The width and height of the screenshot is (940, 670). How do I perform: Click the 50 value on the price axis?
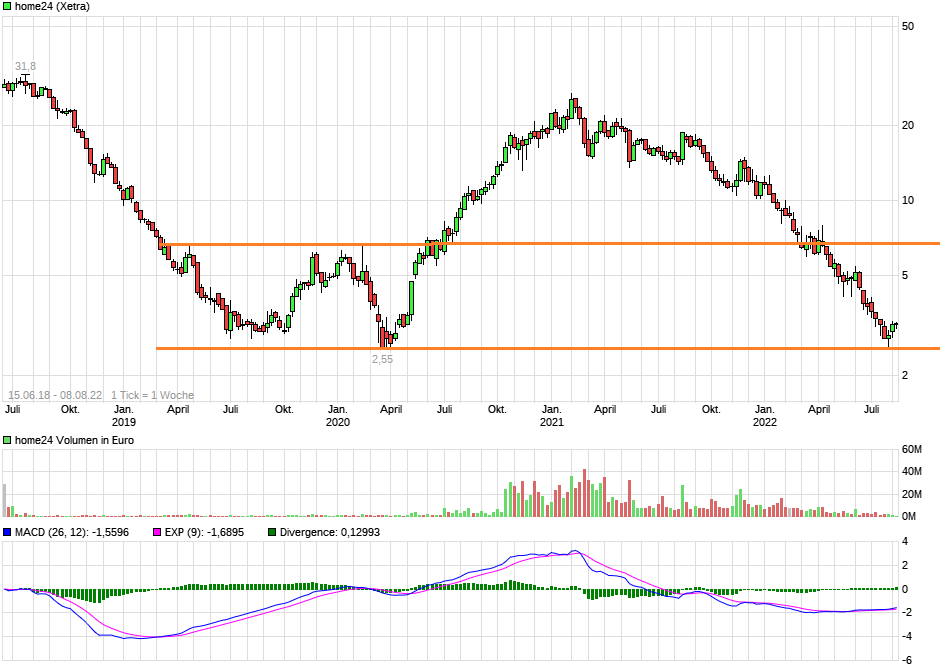tap(906, 28)
